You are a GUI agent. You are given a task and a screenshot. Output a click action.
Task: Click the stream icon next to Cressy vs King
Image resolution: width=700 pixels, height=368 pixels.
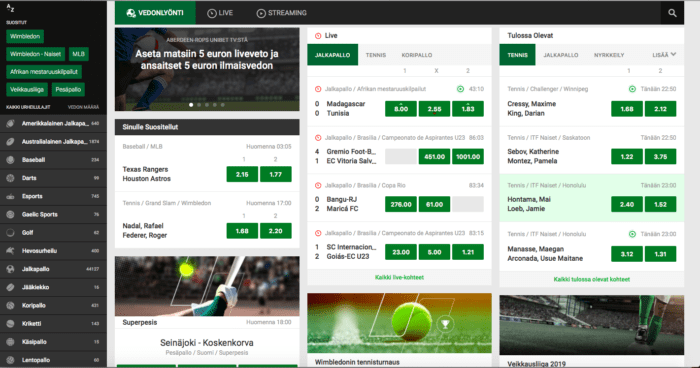pyautogui.click(x=632, y=89)
